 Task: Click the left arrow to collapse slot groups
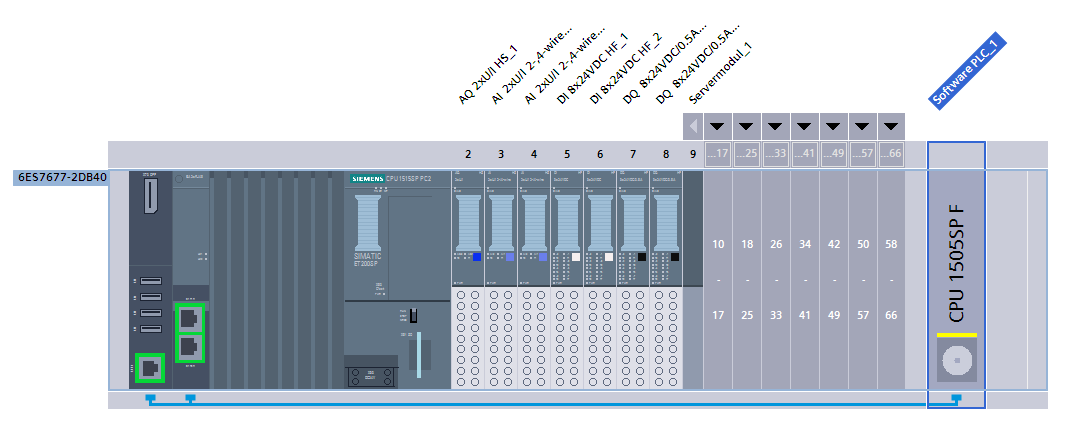point(693,128)
